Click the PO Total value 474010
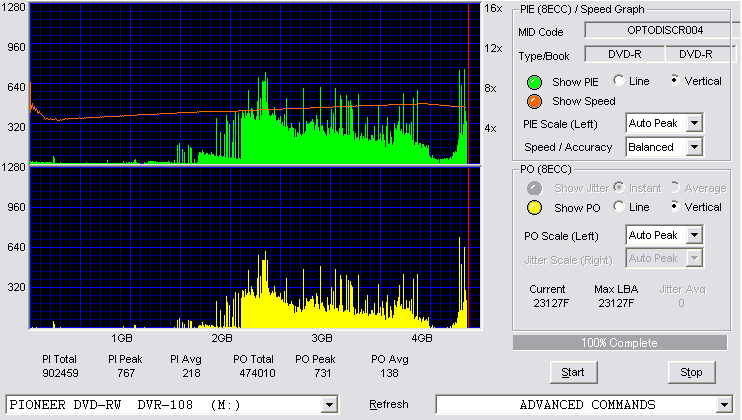 (x=257, y=373)
